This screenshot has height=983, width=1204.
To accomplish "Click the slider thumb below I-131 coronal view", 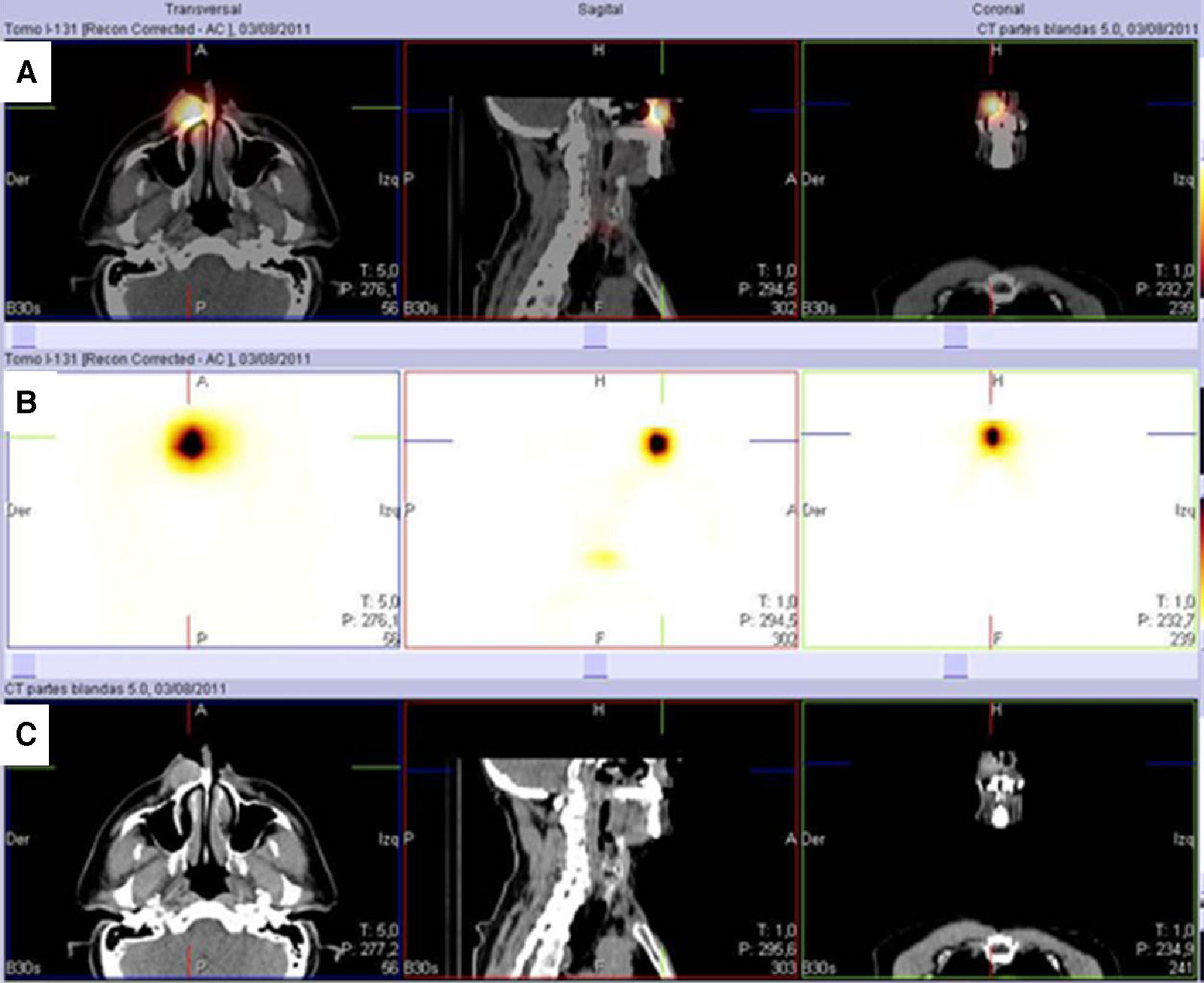I will tap(956, 665).
